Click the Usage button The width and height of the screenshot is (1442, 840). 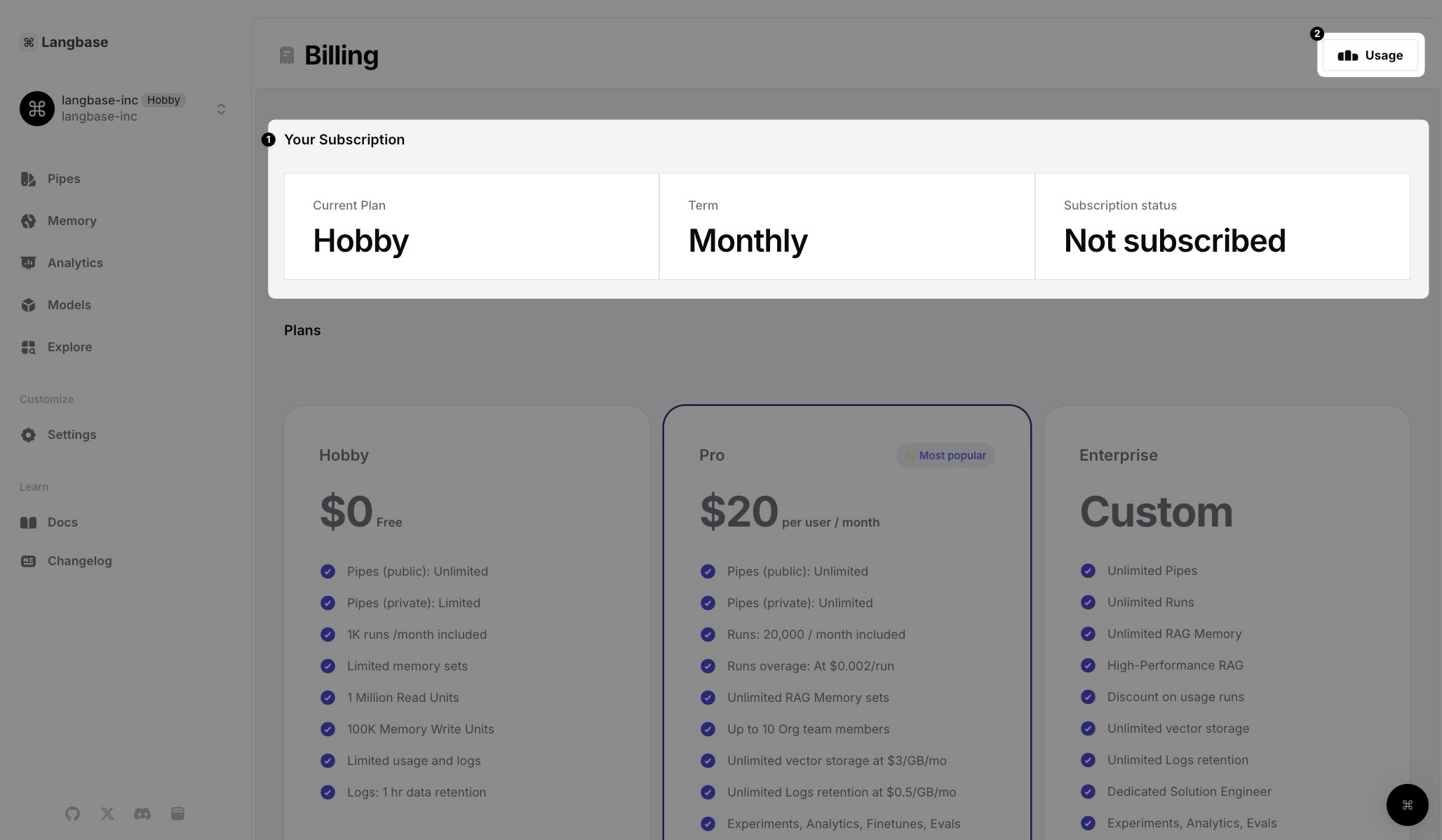coord(1370,55)
